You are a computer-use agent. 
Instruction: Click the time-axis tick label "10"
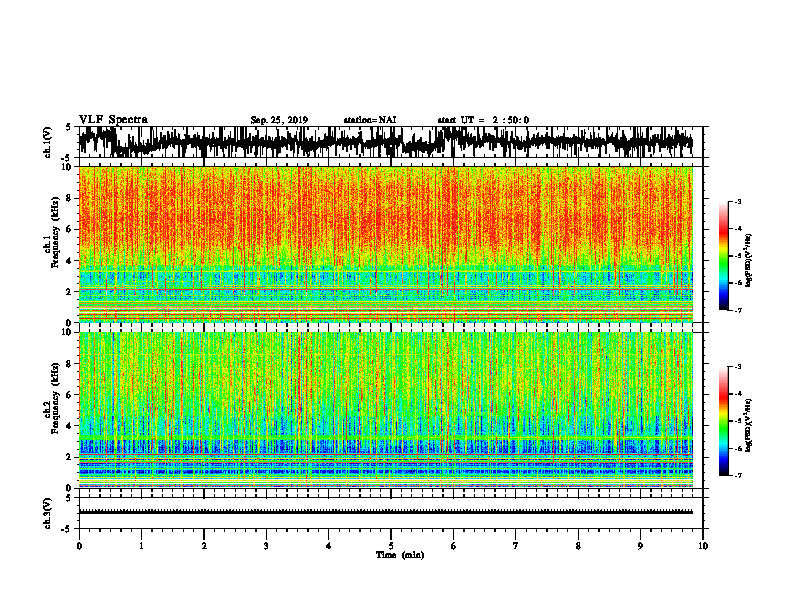703,546
